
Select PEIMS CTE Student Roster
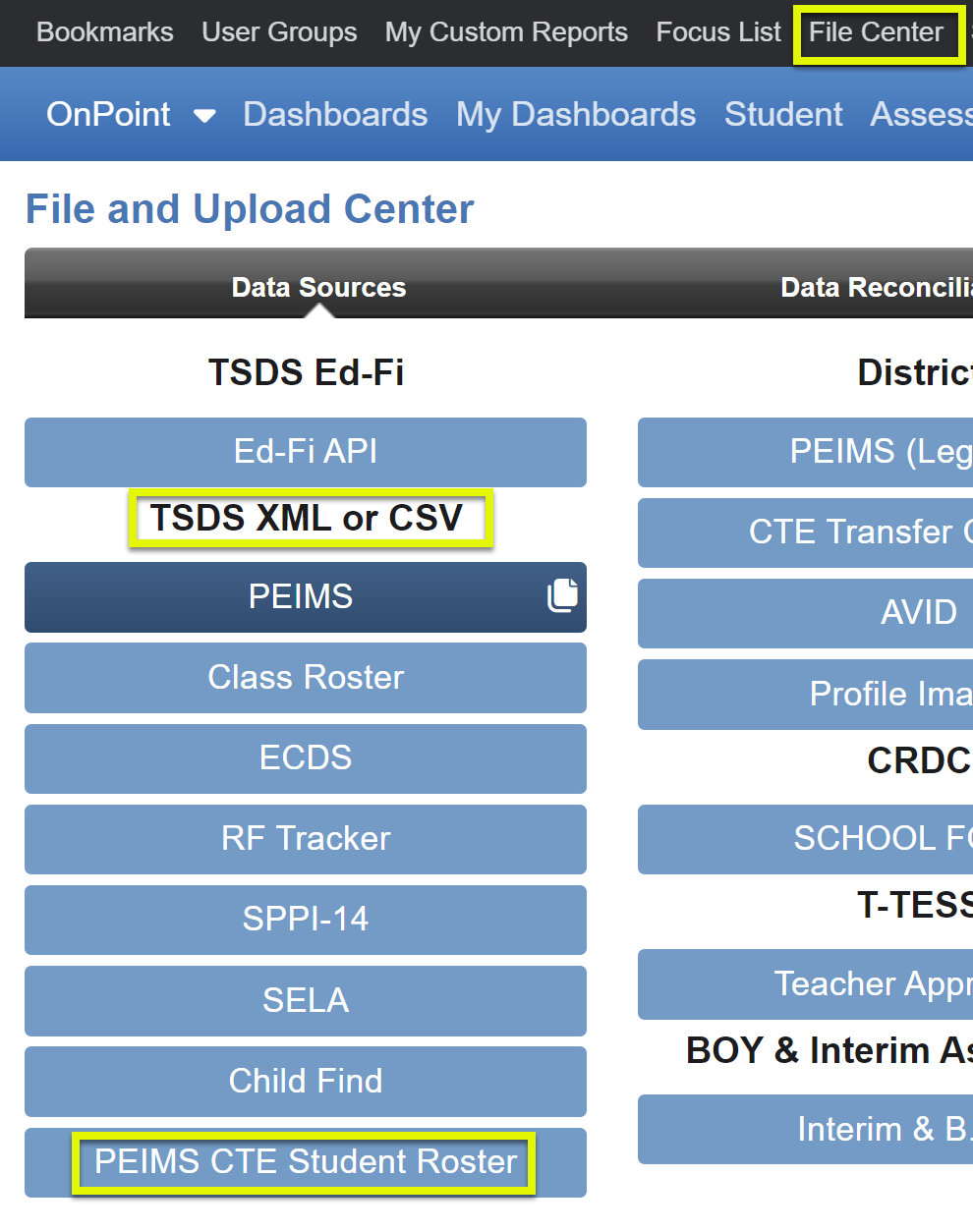(x=305, y=1161)
